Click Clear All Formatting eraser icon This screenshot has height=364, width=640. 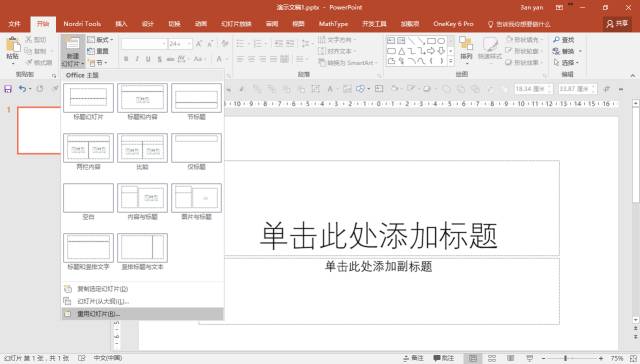[x=224, y=44]
